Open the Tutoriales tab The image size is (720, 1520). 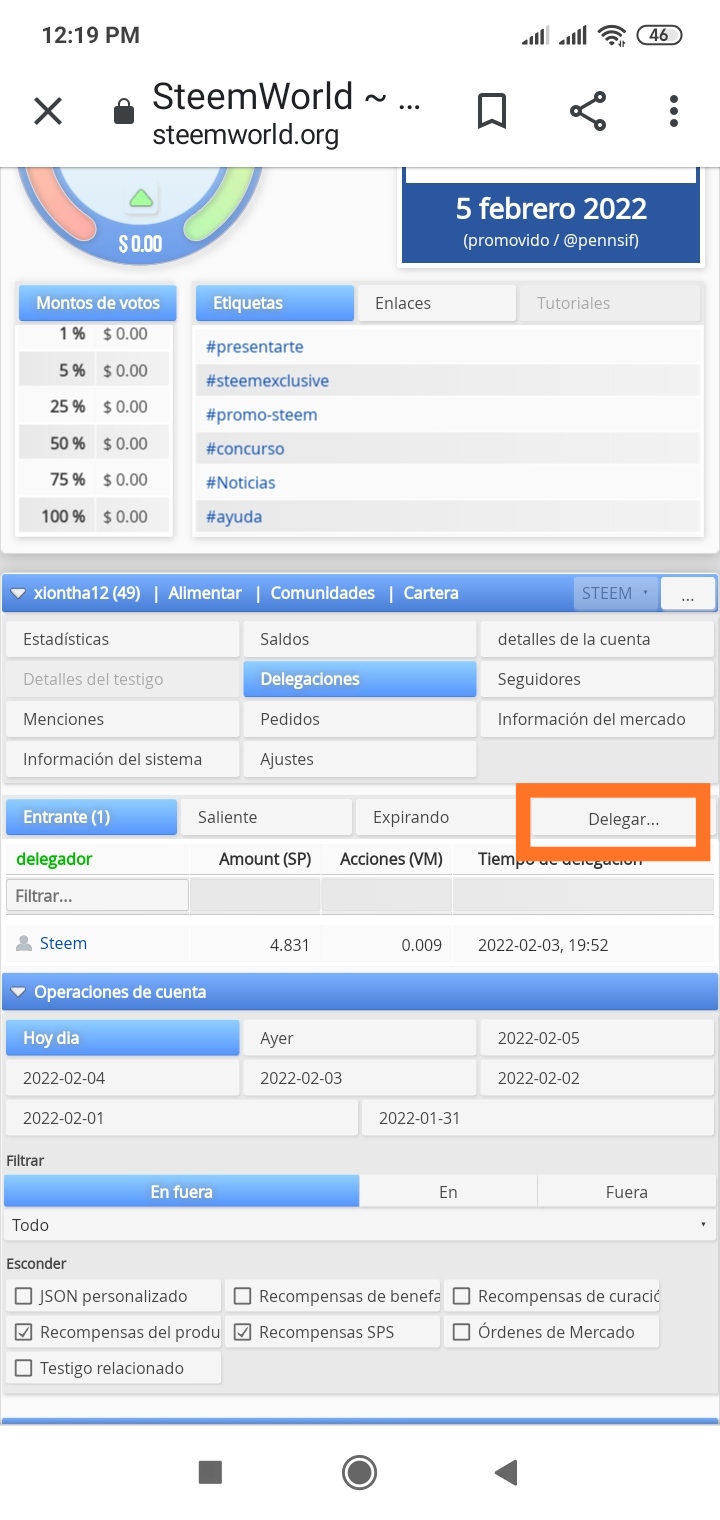[610, 303]
